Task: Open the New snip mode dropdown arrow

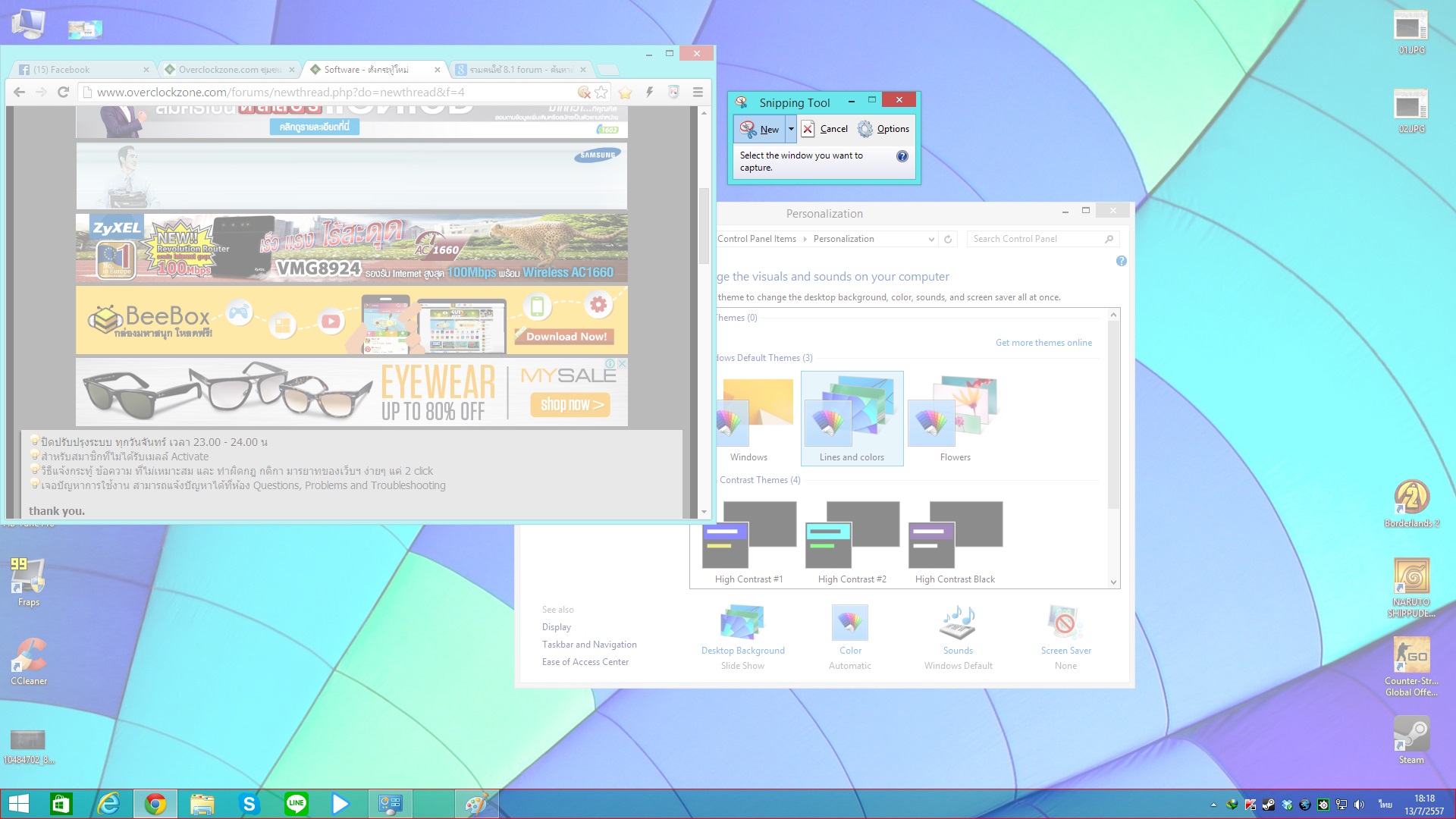Action: tap(791, 129)
